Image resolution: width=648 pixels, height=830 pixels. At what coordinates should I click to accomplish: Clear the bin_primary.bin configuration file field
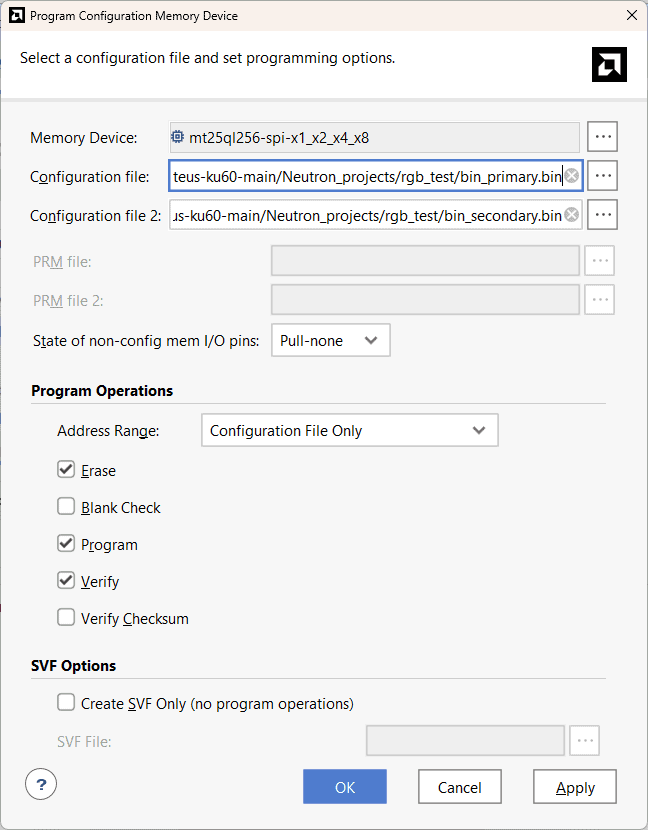[x=572, y=176]
